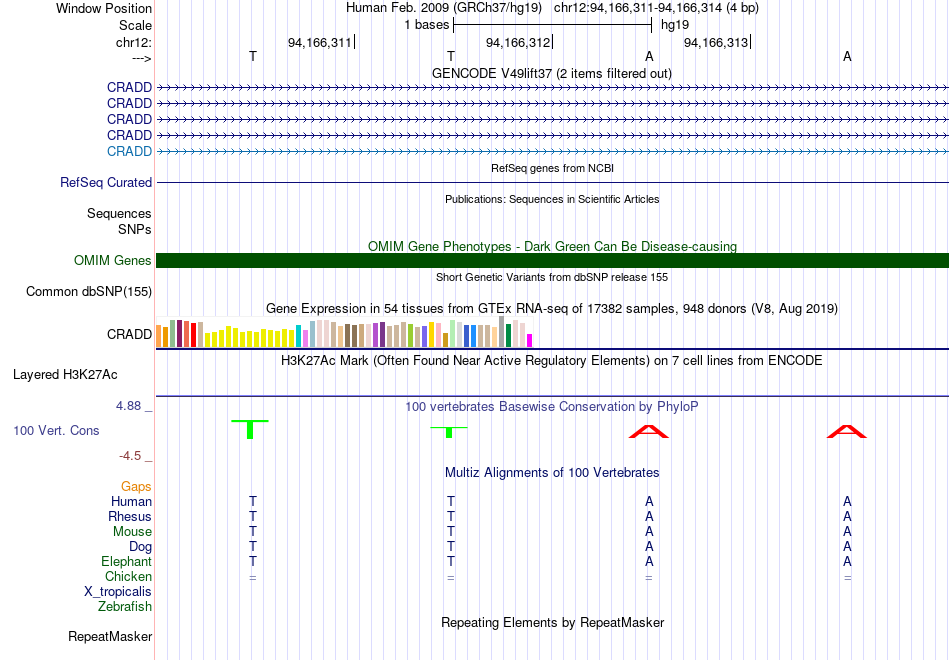Image resolution: width=950 pixels, height=660 pixels.
Task: Select the chr12:94,166,311-94,166,314 (4 bp) position text
Action: [656, 8]
